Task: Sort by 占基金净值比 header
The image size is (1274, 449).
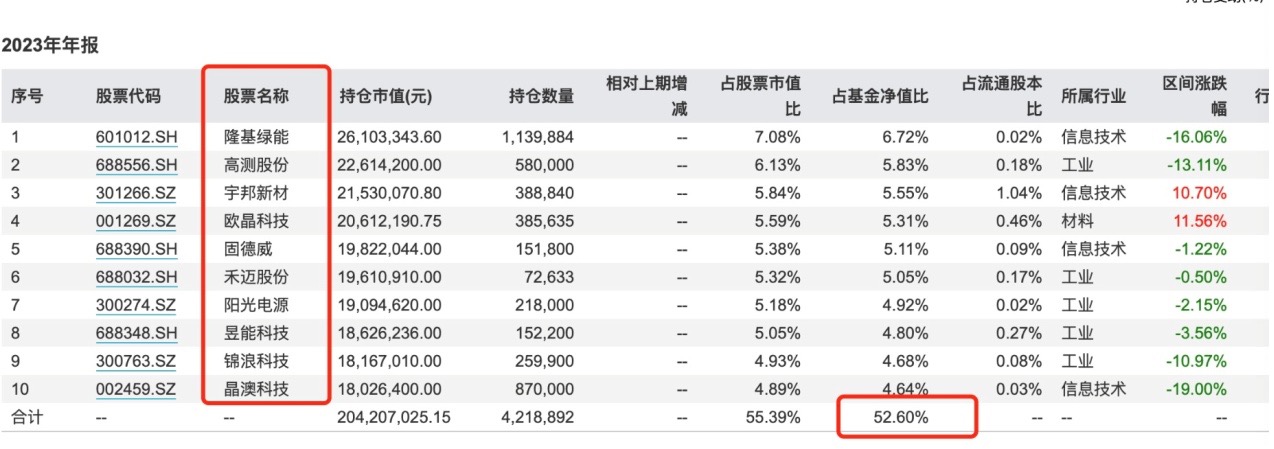Action: 880,96
